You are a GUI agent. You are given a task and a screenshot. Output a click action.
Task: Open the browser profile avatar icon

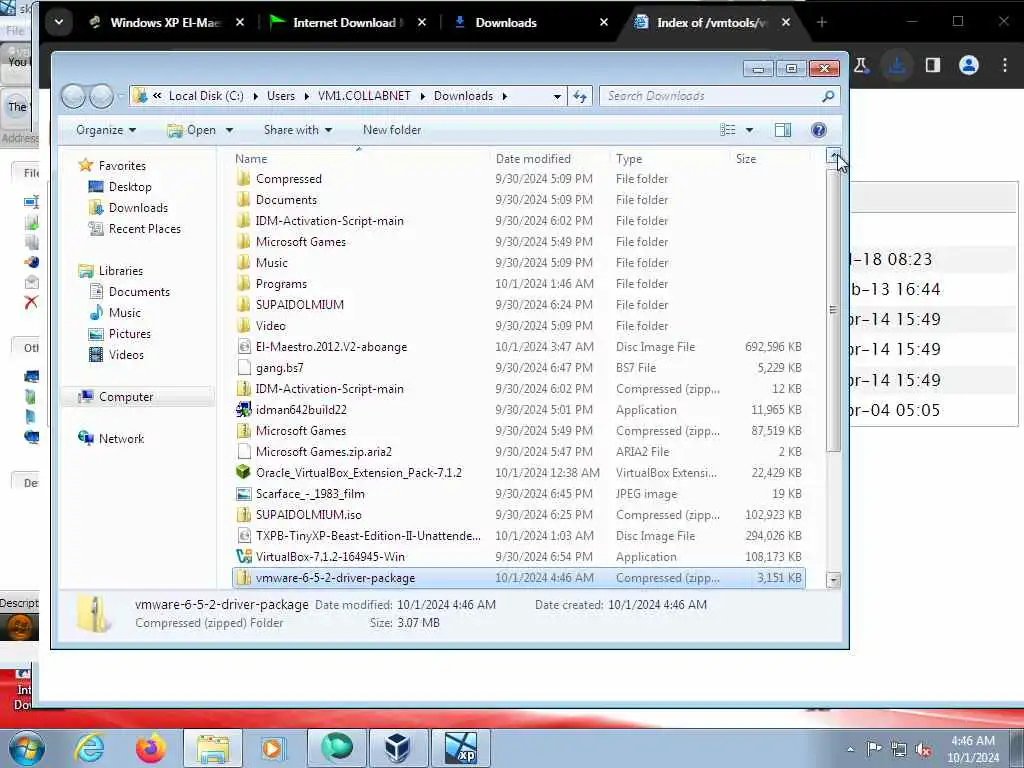click(968, 65)
